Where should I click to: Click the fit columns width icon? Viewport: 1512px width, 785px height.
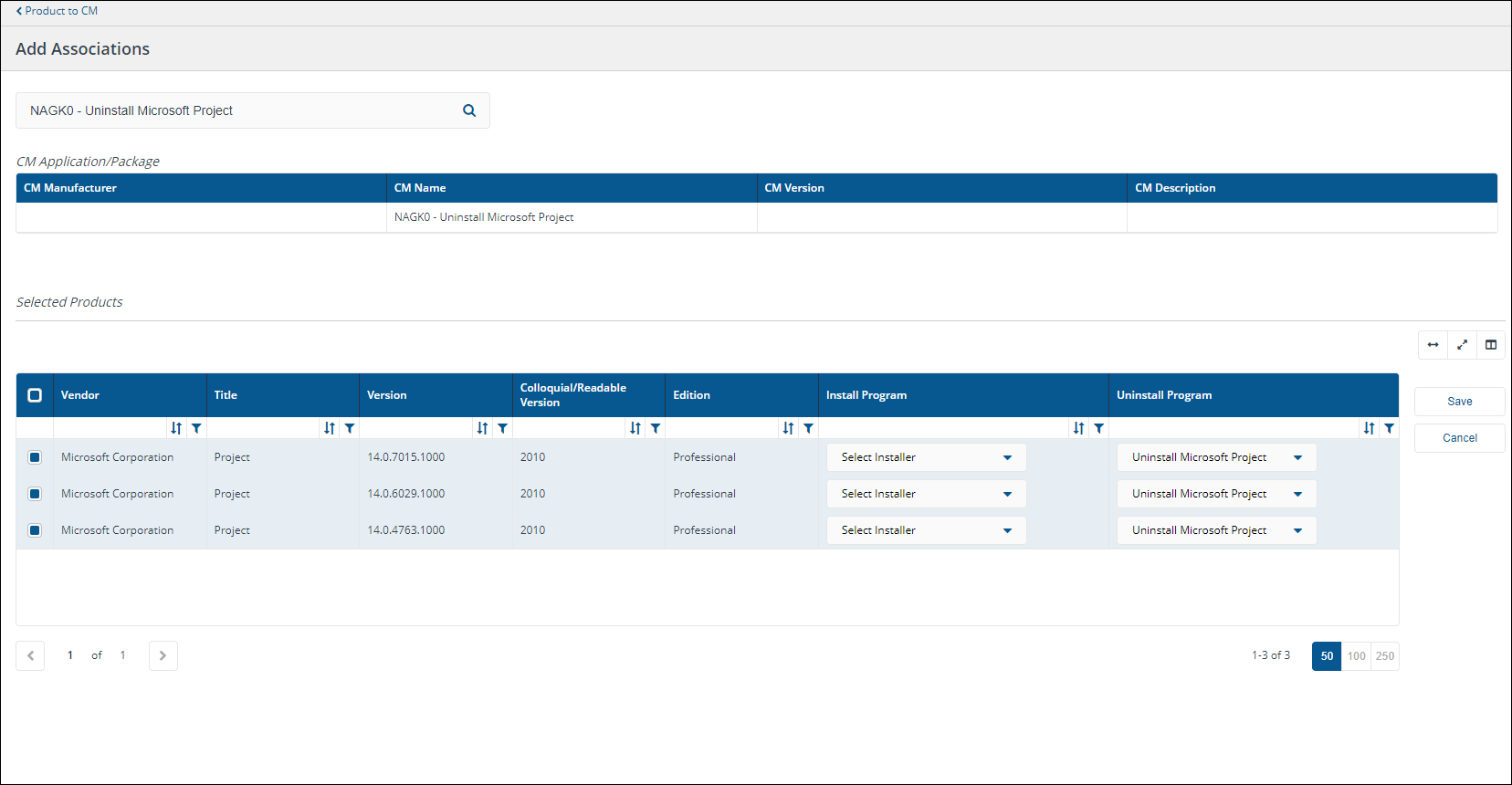[1433, 345]
